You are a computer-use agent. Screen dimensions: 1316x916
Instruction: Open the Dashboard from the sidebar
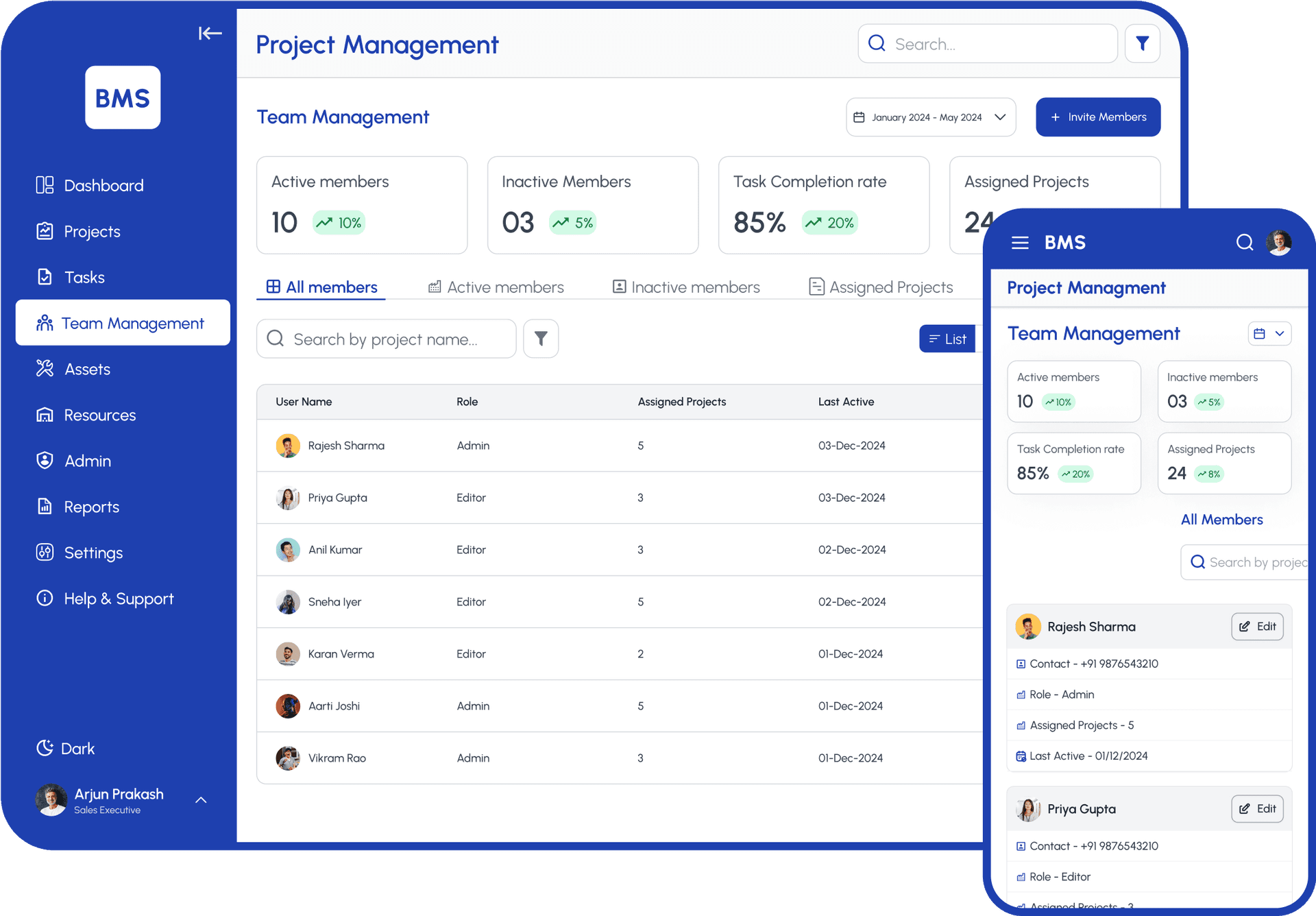tap(103, 184)
